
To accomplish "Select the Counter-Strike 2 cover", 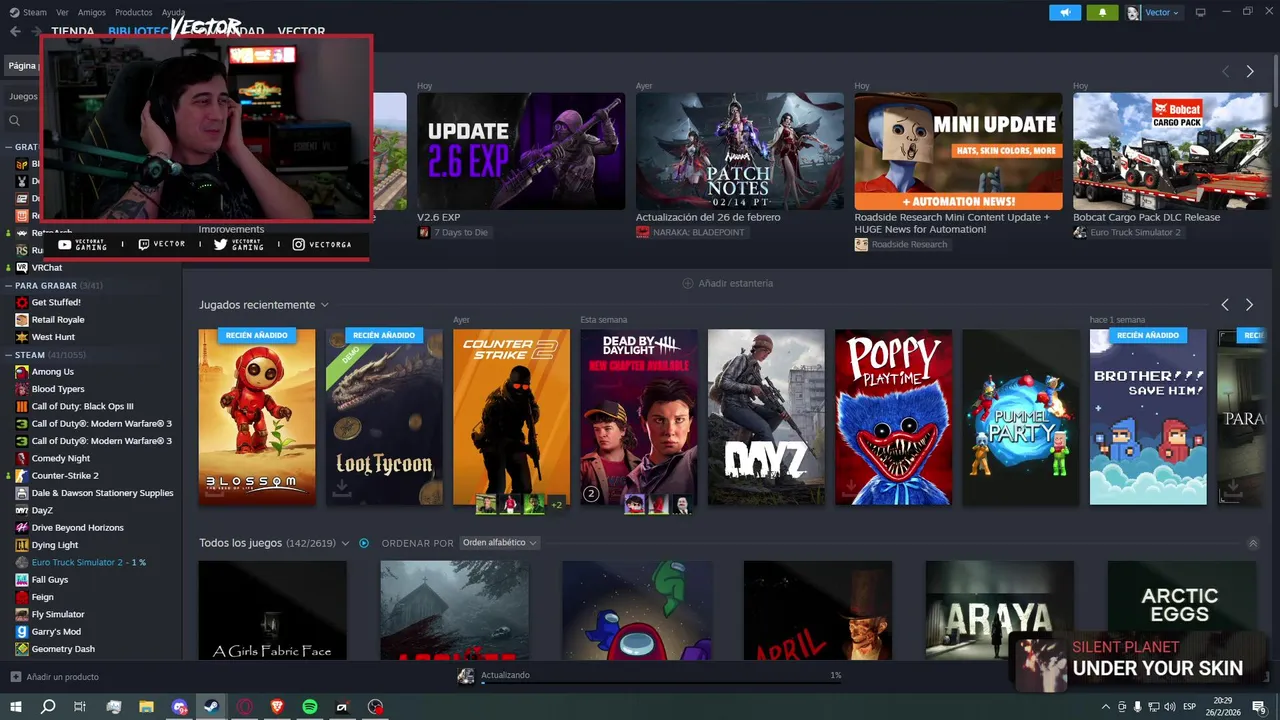I will tap(511, 417).
